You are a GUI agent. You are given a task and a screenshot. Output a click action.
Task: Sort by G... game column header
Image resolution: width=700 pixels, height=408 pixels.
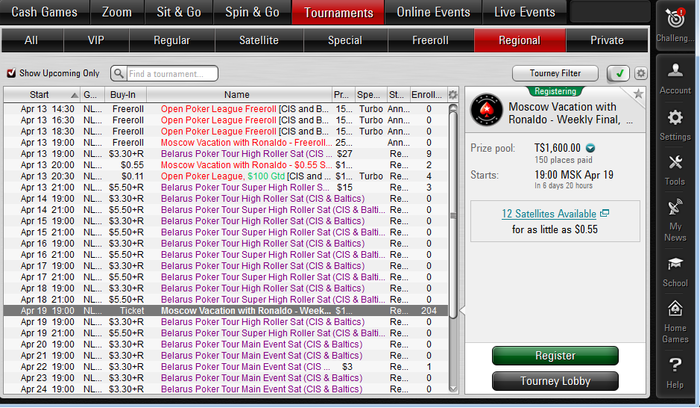[92, 95]
